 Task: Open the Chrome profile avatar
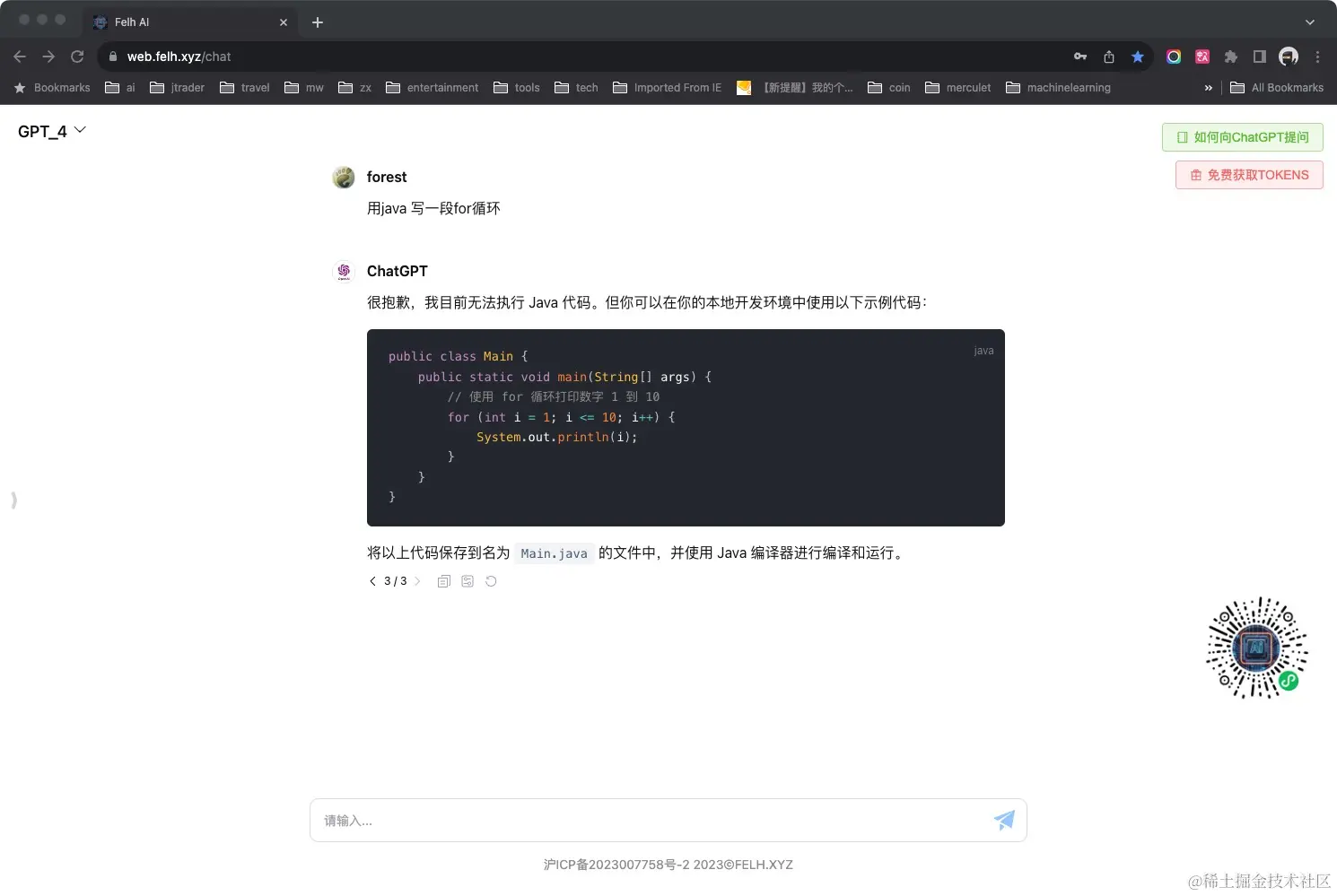click(x=1289, y=57)
